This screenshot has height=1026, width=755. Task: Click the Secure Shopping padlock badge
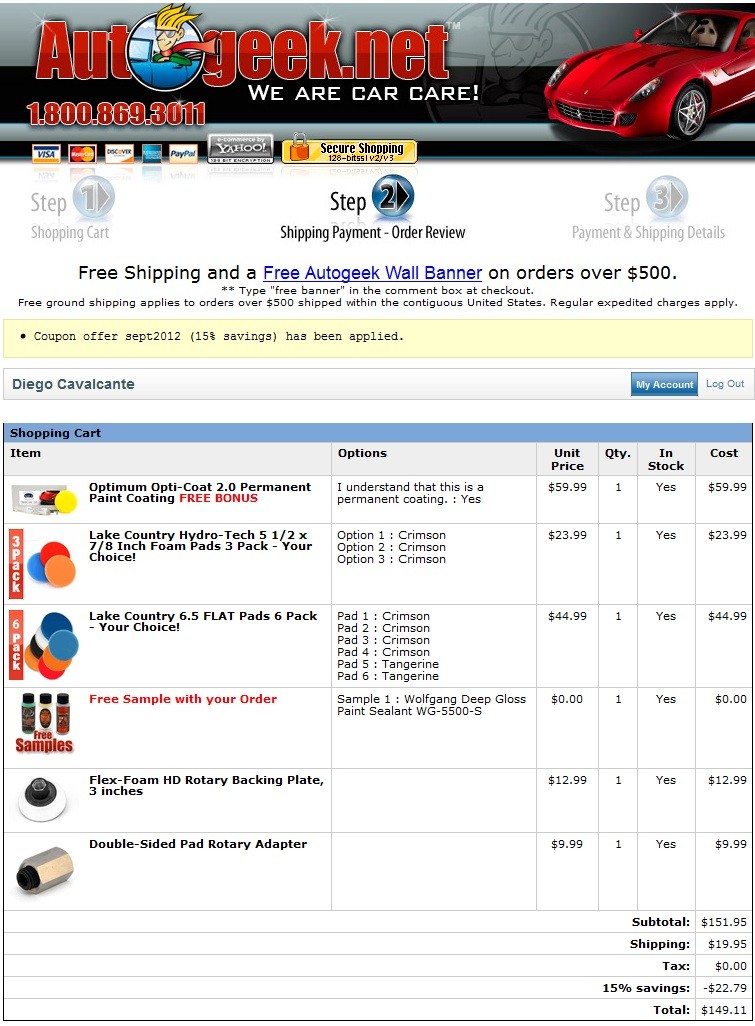coord(349,149)
